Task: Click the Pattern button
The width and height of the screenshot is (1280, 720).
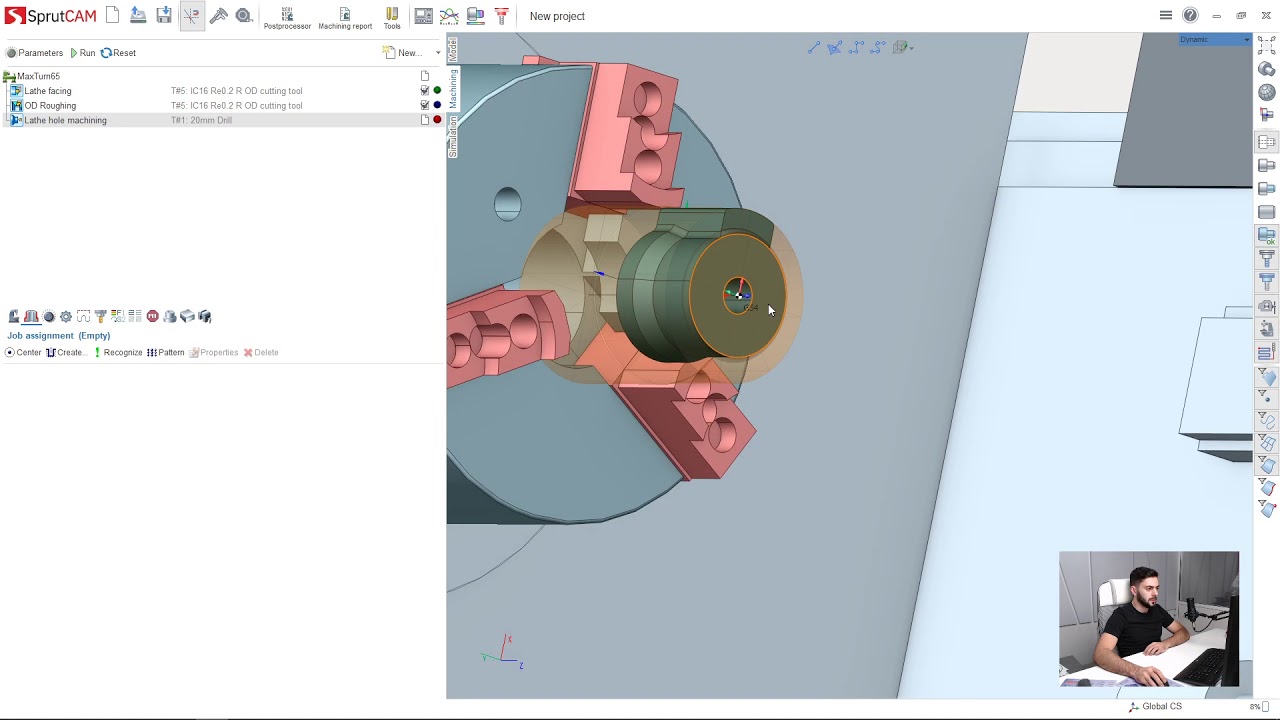Action: [x=165, y=352]
